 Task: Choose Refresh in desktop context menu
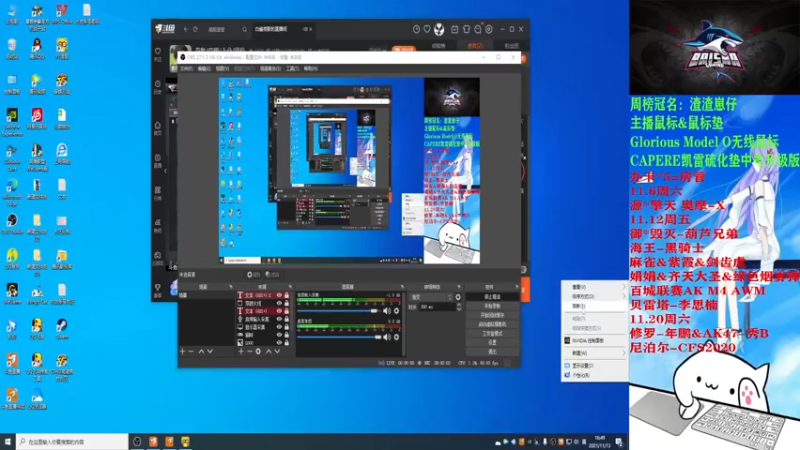click(594, 306)
